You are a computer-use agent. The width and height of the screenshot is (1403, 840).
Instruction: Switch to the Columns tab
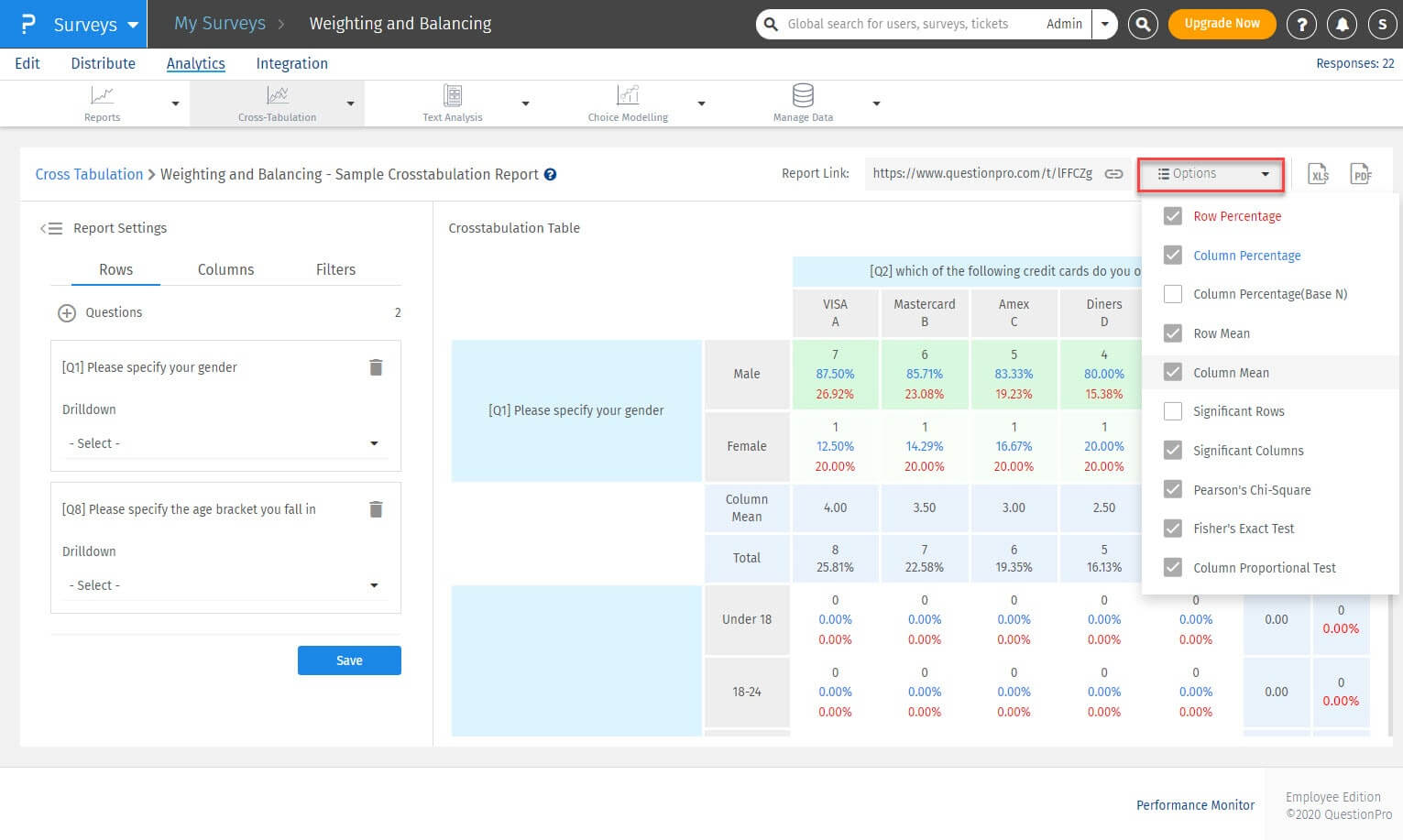point(225,269)
